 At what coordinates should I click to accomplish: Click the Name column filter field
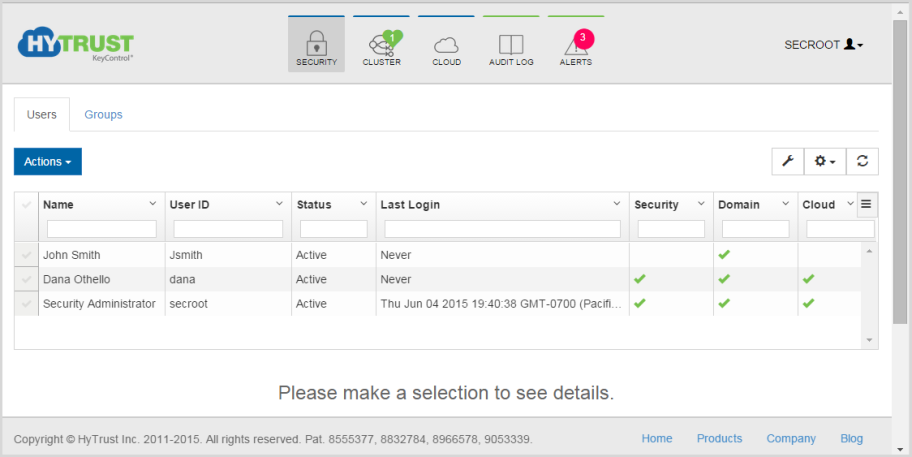click(x=101, y=229)
